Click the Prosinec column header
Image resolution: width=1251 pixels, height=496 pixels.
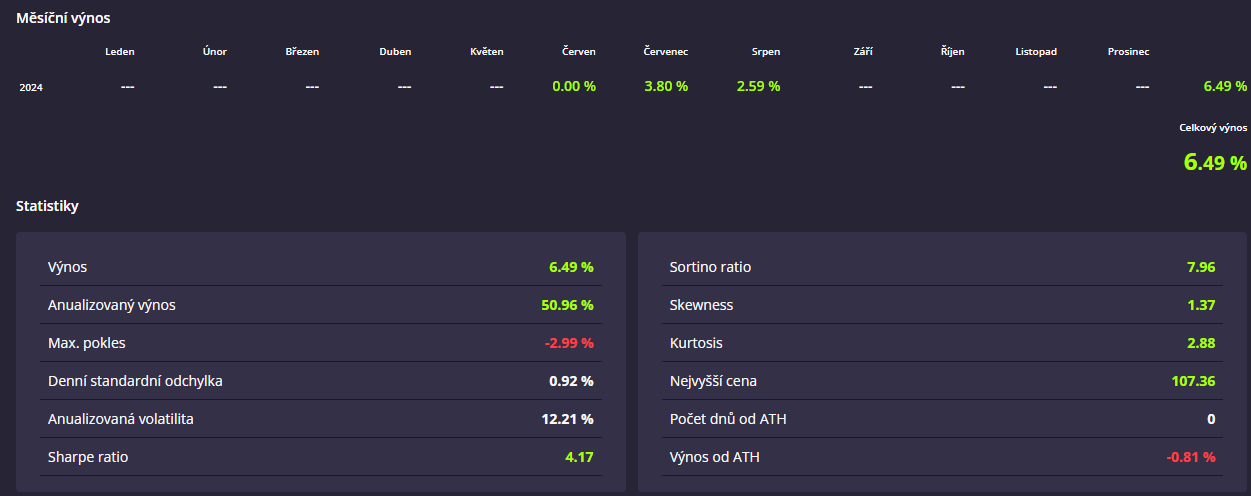coord(1128,51)
